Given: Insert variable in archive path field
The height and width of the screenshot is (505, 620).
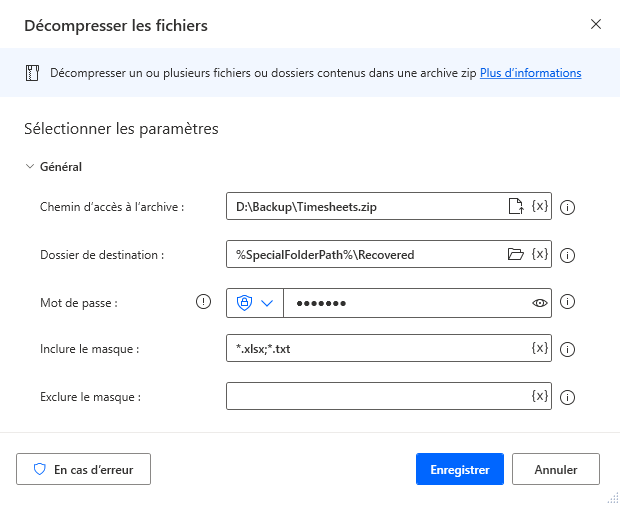Looking at the screenshot, I should click(x=540, y=206).
